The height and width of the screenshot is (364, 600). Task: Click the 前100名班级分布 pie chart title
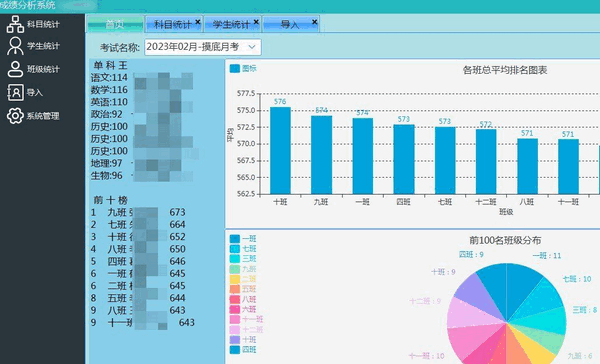pos(505,240)
